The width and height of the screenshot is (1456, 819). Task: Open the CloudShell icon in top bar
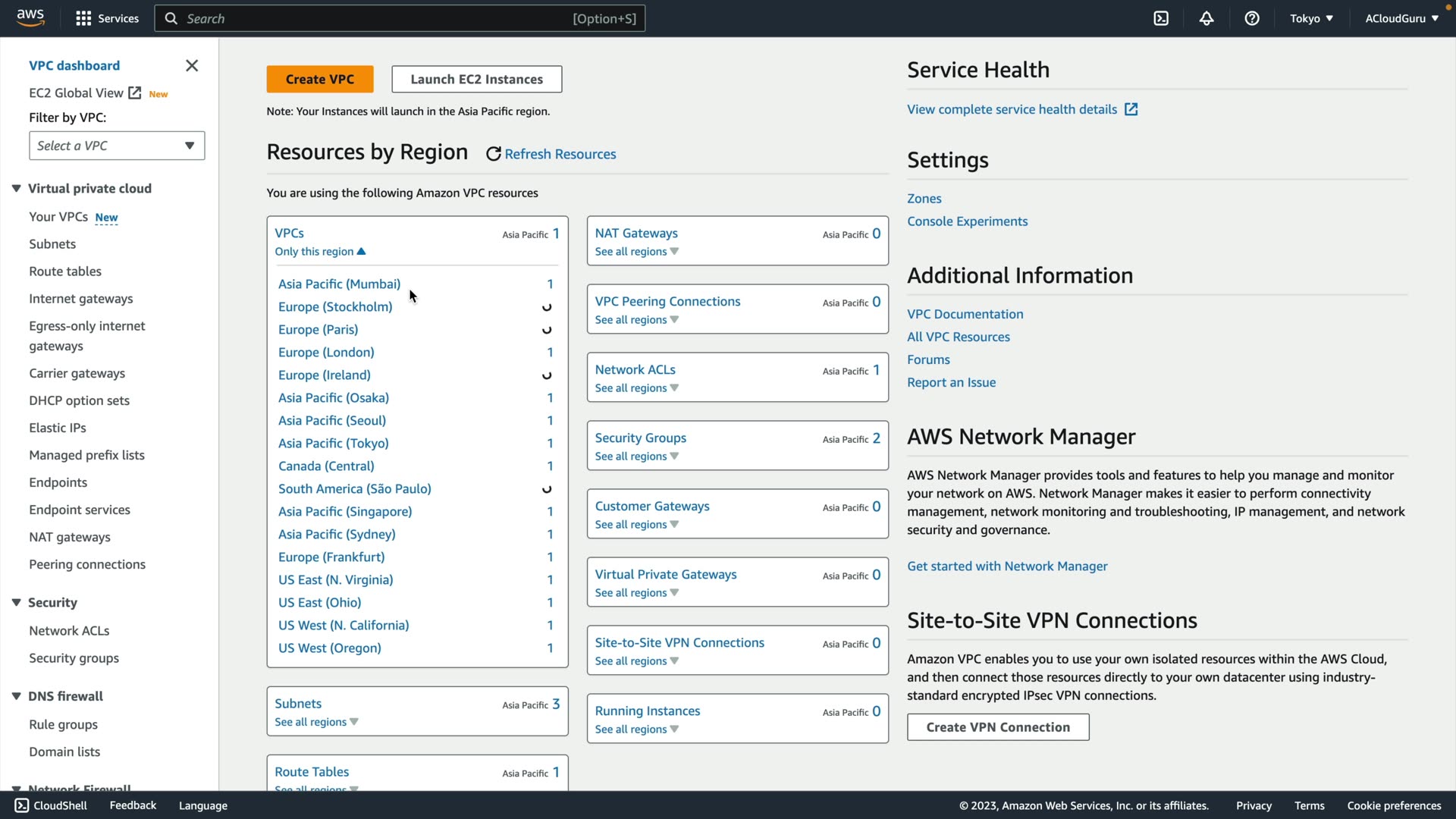pos(1161,18)
